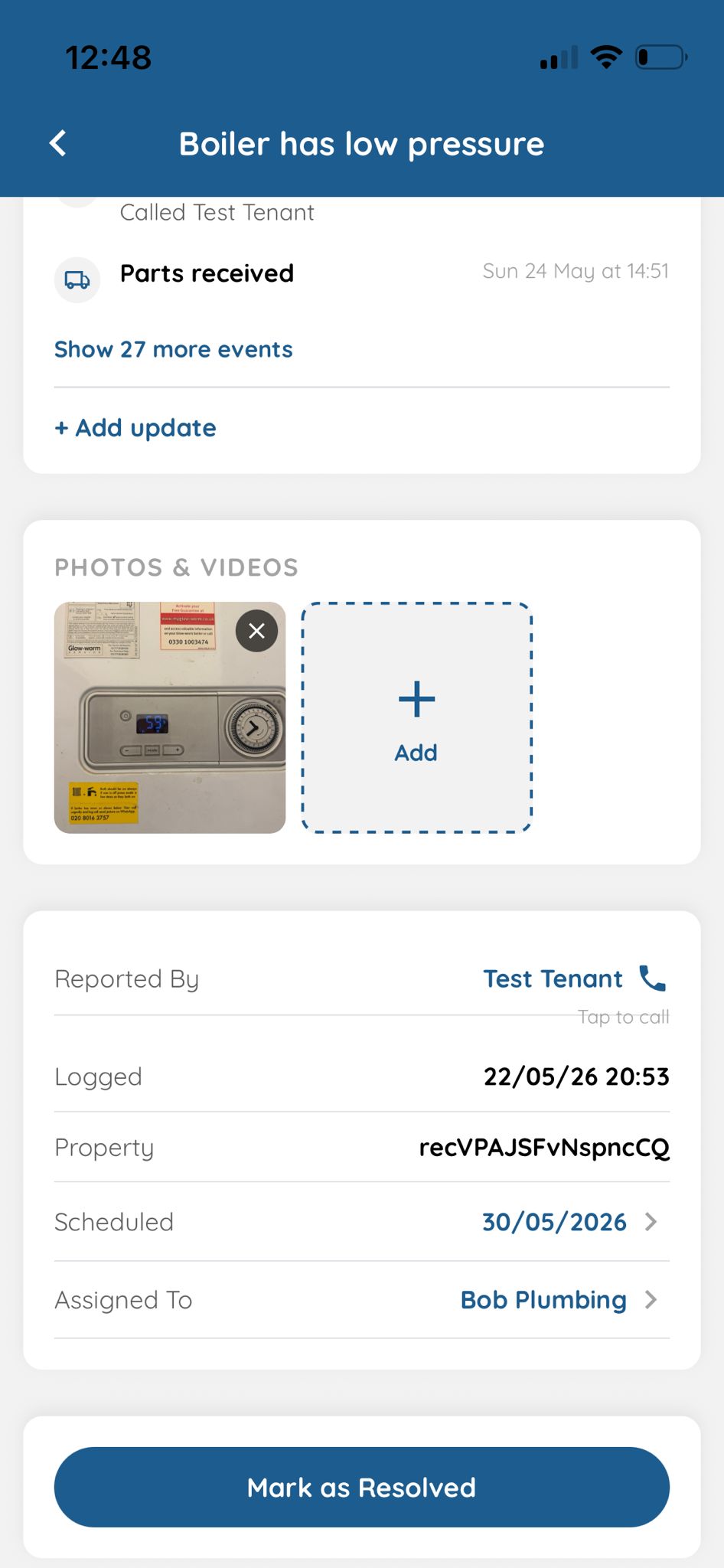This screenshot has height=1568, width=724.
Task: Go back using the header arrow
Action: [58, 143]
